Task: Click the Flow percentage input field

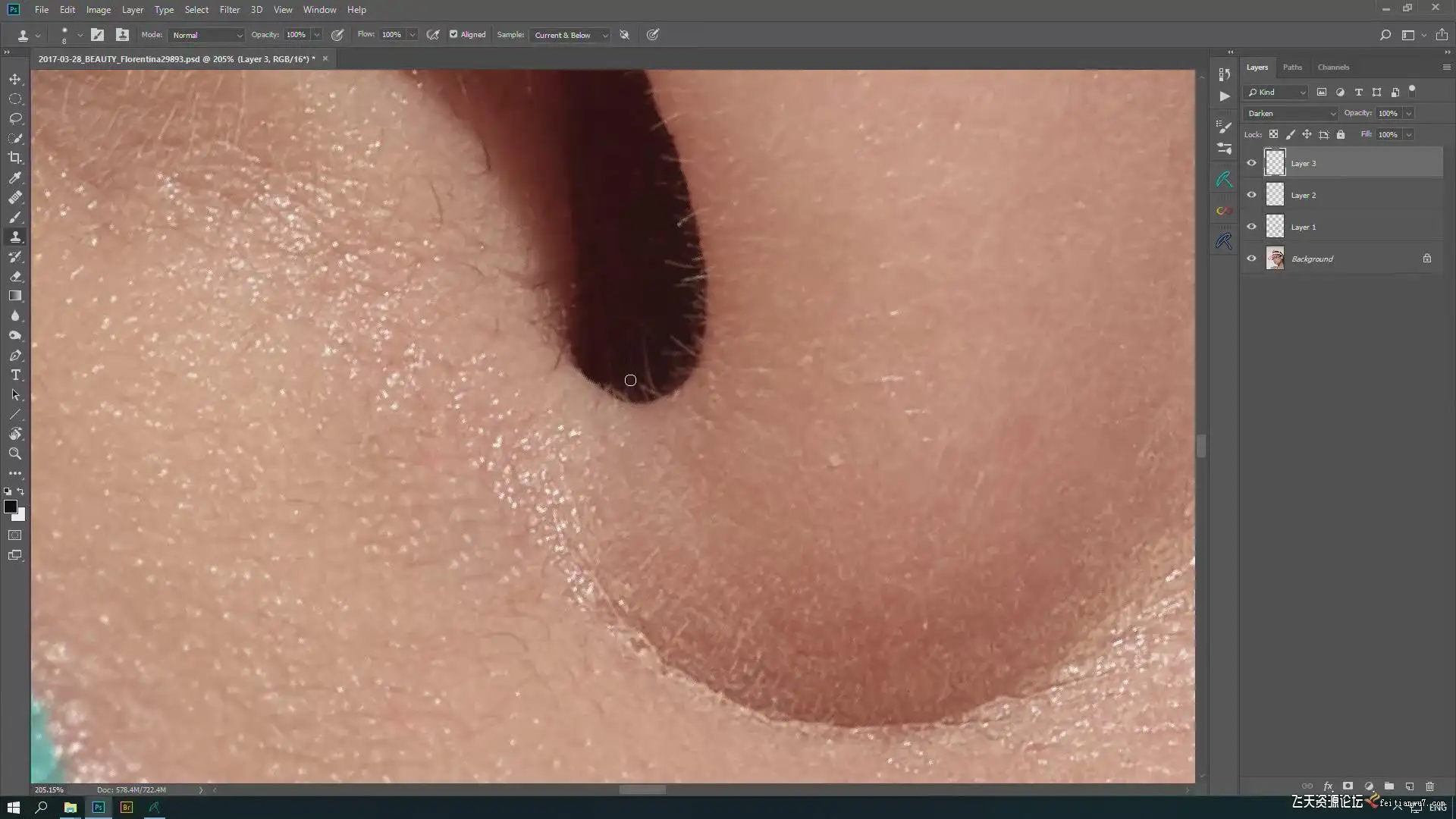Action: [391, 35]
